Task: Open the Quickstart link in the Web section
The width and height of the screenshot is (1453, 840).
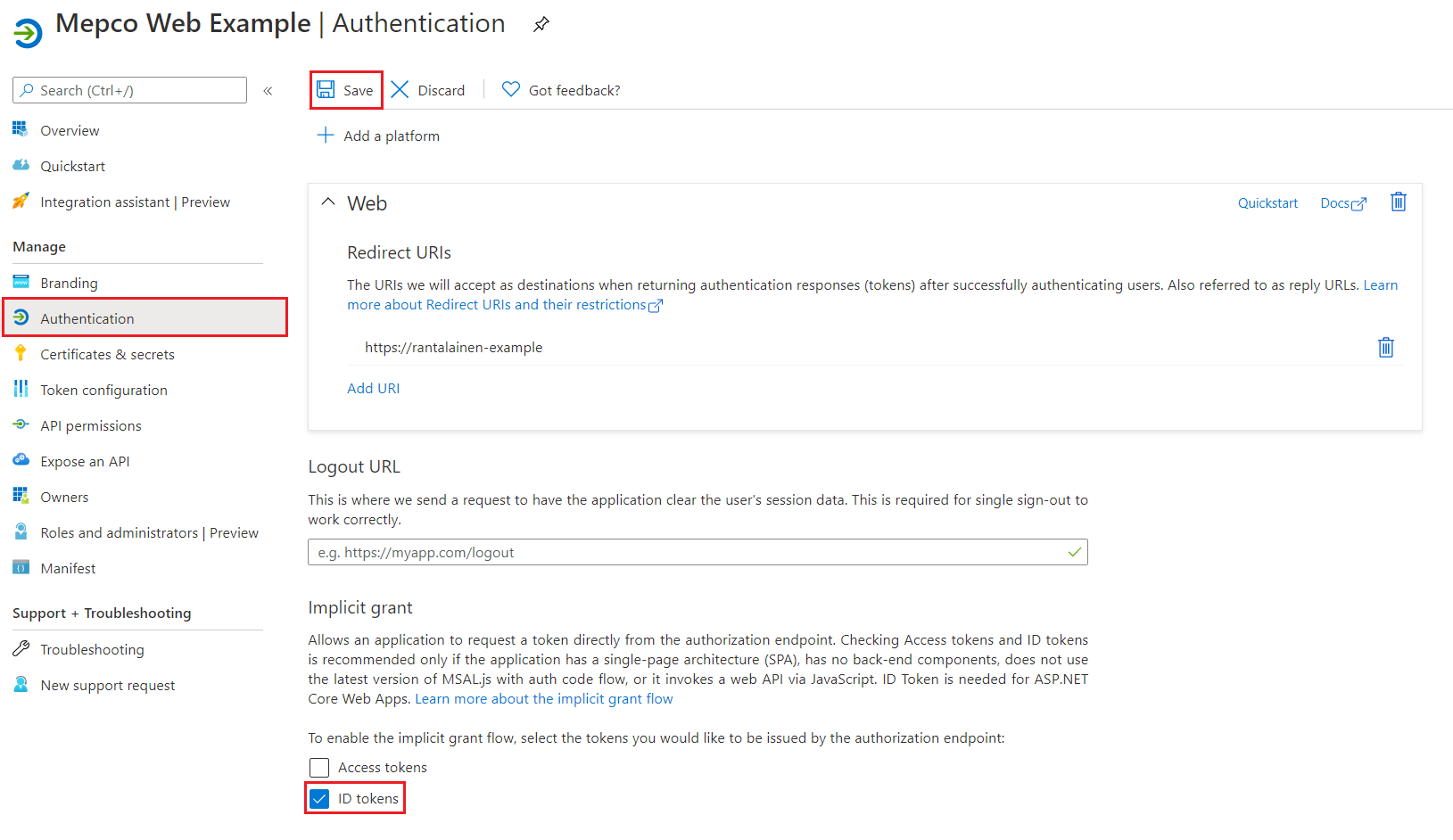Action: click(x=1267, y=203)
